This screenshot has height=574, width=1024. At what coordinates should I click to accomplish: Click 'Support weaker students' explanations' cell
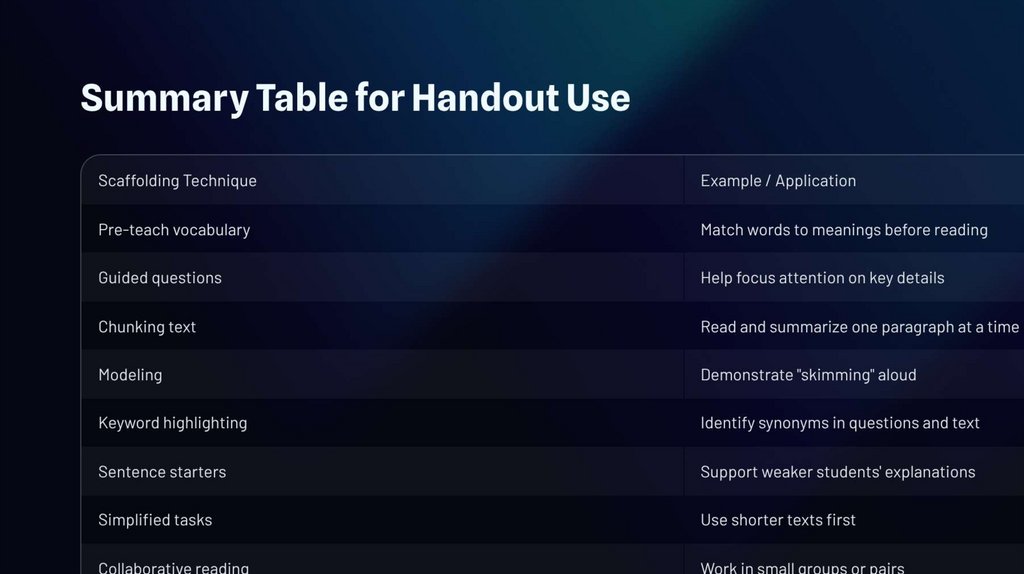837,472
